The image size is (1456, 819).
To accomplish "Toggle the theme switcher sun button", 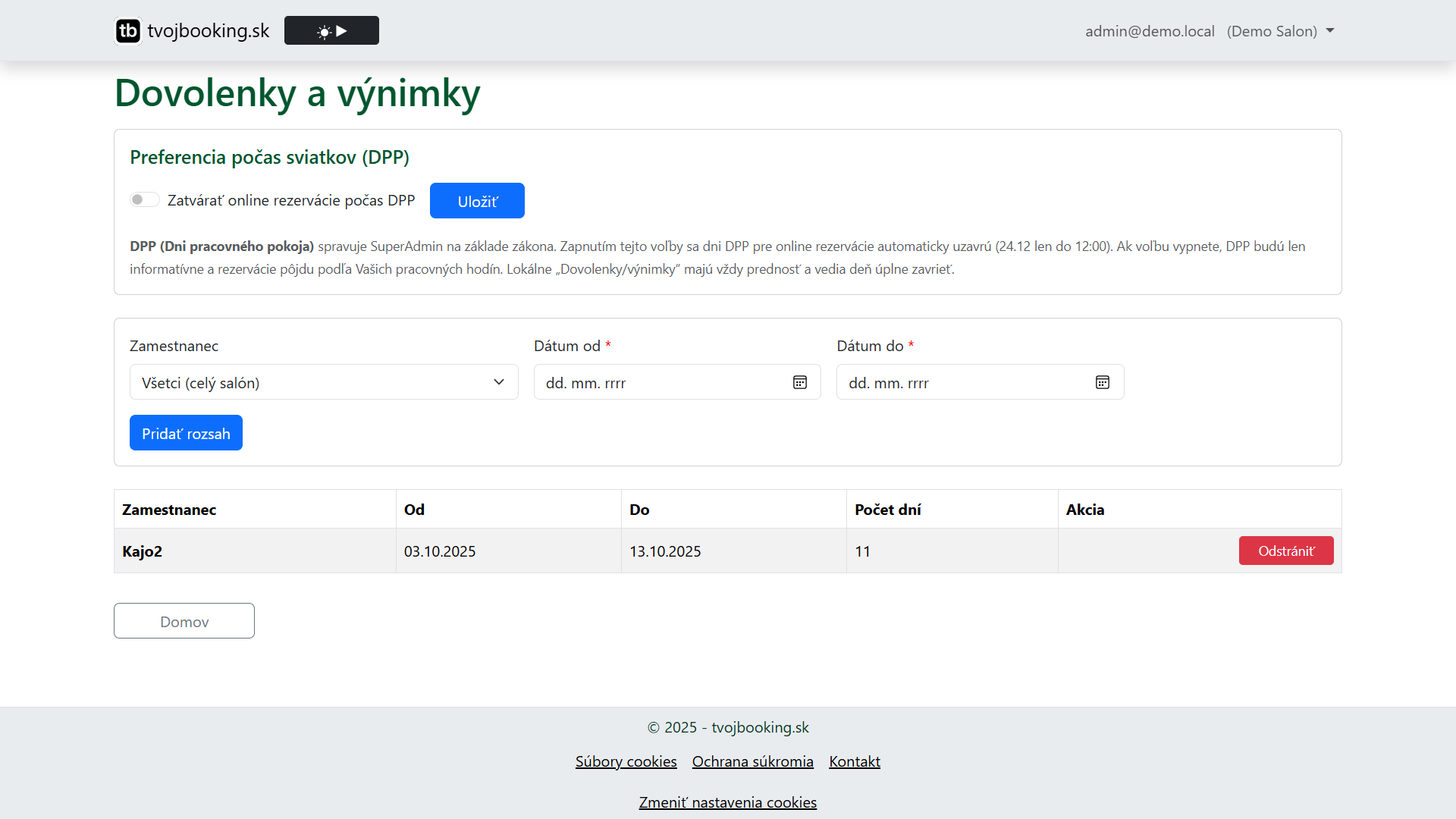I will tap(331, 31).
